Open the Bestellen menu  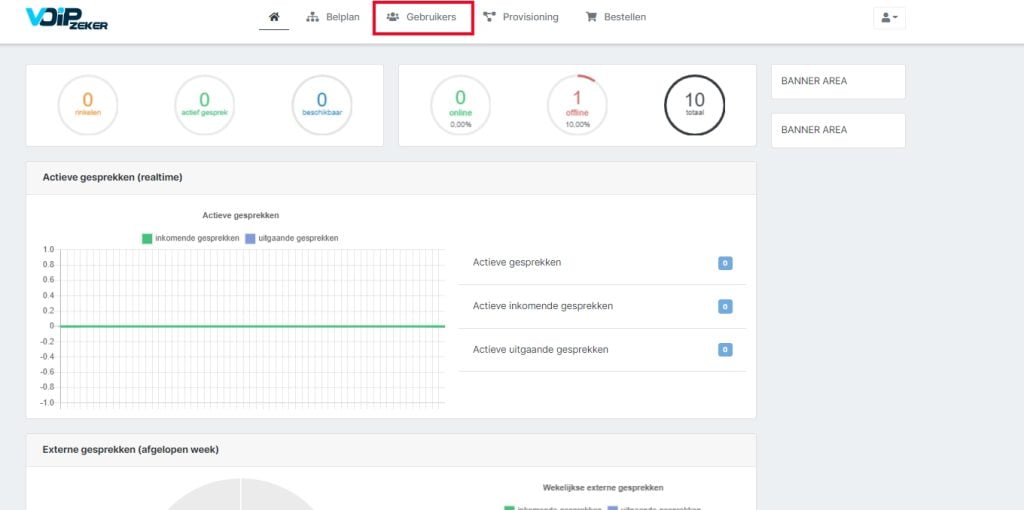pos(616,17)
